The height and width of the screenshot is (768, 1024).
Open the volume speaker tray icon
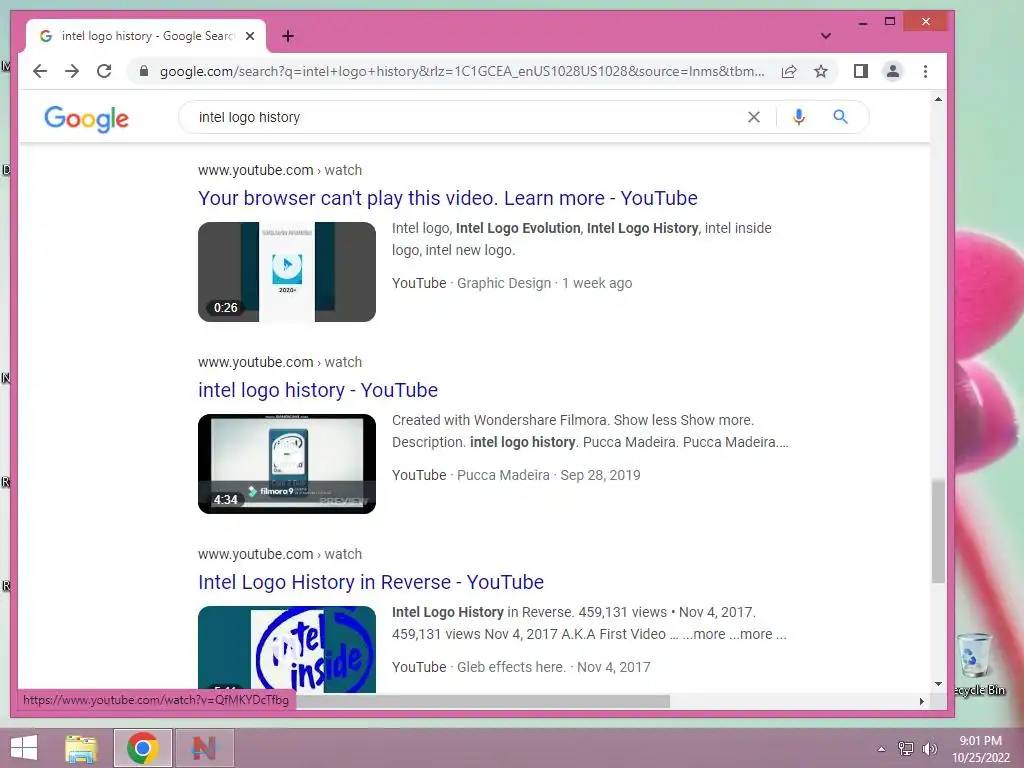(x=930, y=748)
